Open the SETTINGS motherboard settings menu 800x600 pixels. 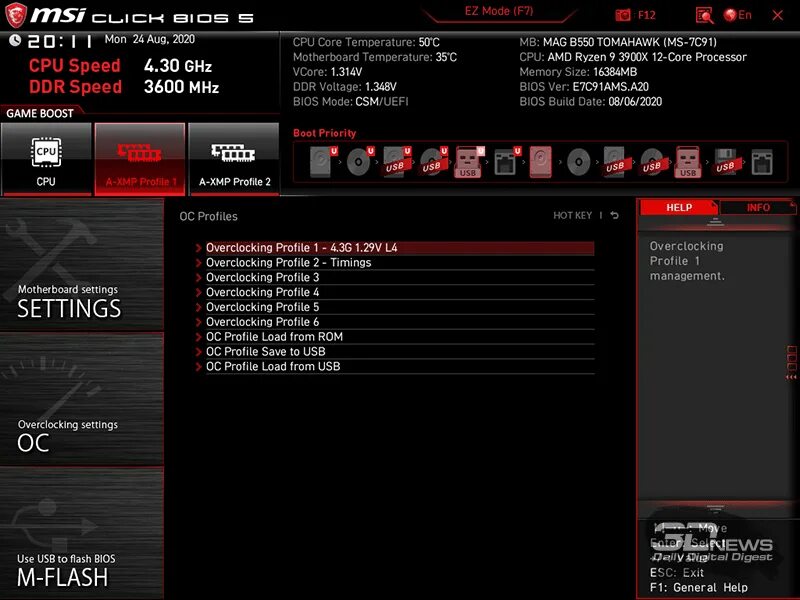pyautogui.click(x=82, y=265)
